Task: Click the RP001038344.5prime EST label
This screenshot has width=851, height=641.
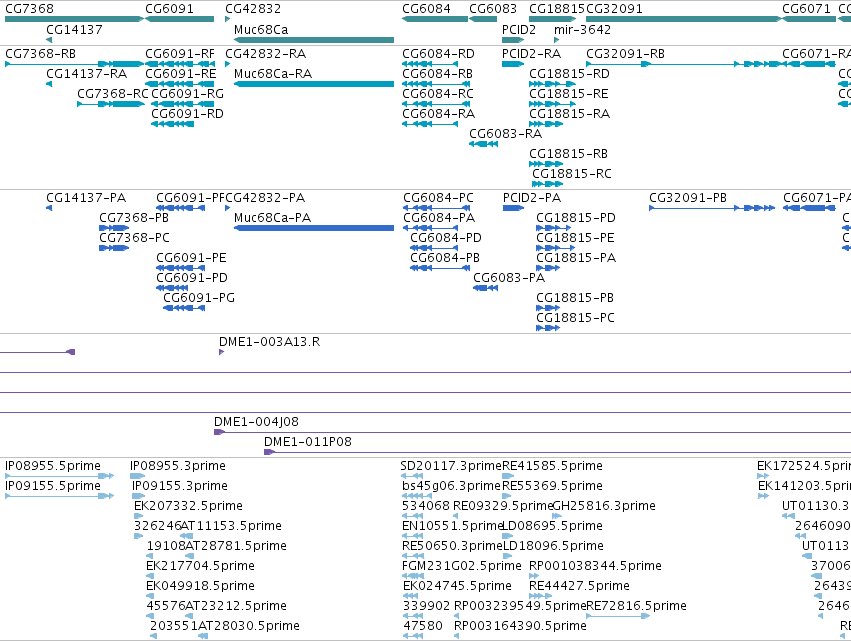Action: pyautogui.click(x=595, y=566)
